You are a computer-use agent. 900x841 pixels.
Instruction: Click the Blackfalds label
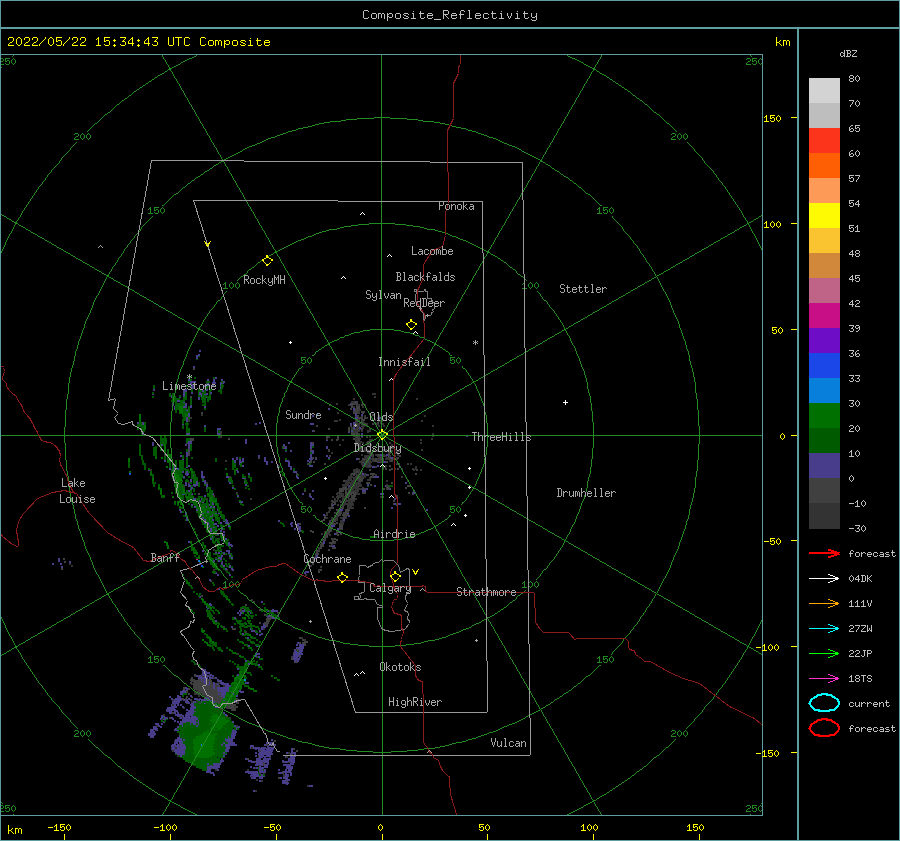point(425,277)
